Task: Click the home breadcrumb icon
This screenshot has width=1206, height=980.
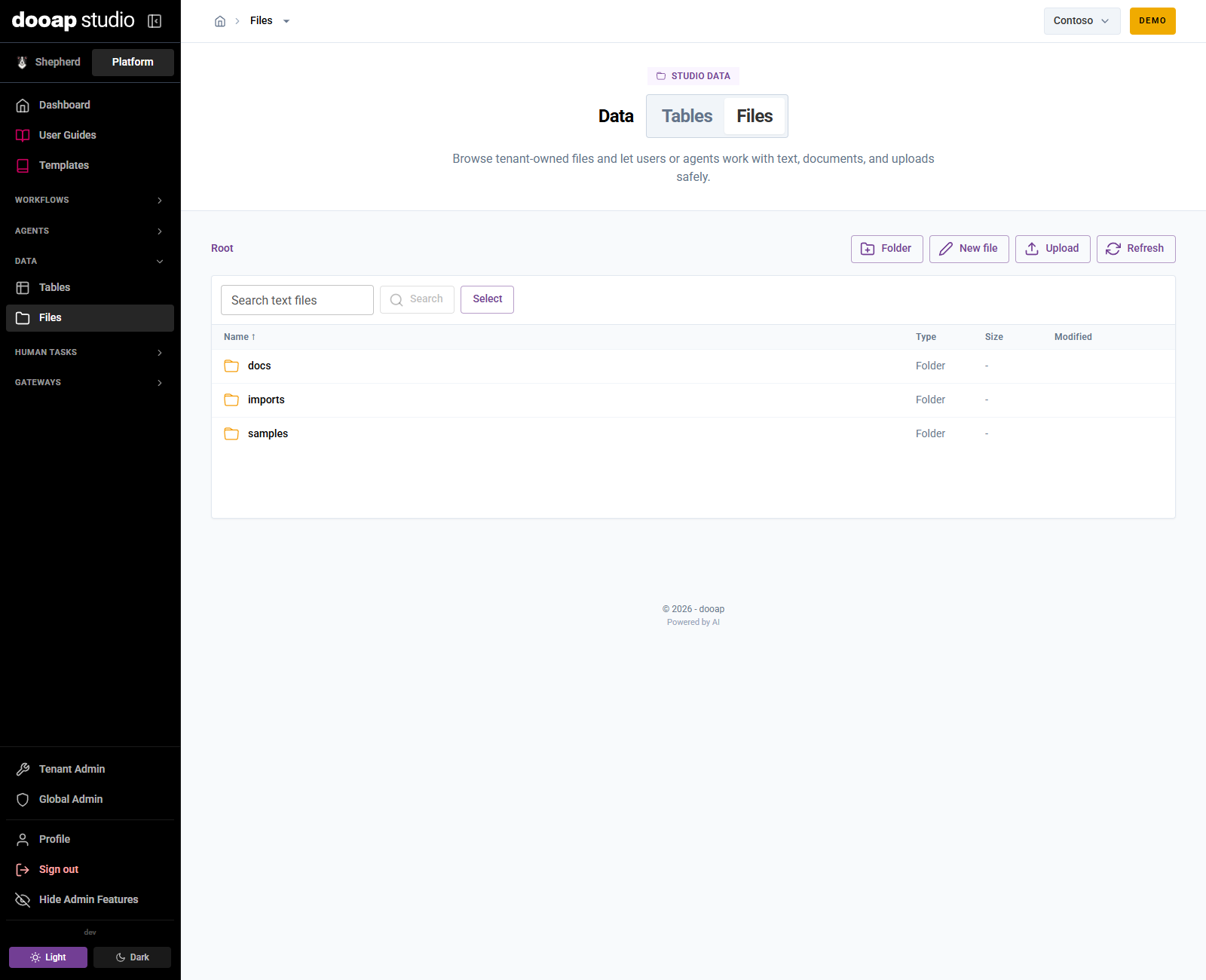Action: 220,21
